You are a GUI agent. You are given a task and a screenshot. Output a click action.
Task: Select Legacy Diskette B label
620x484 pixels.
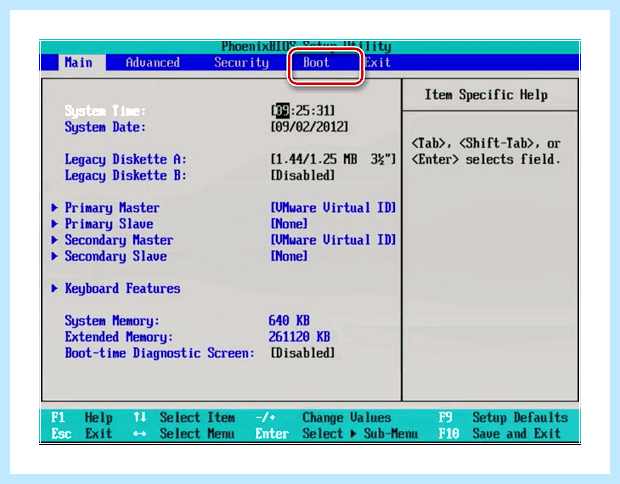125,175
